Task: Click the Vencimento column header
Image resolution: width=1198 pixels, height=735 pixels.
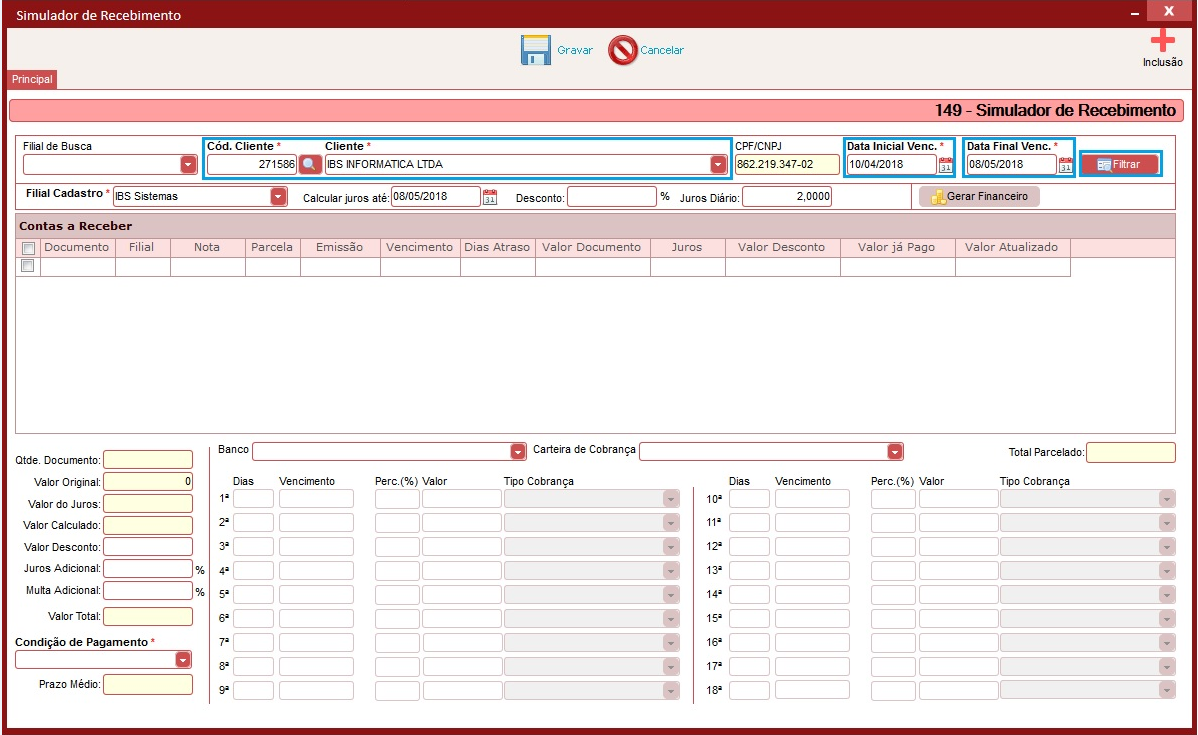Action: point(419,248)
